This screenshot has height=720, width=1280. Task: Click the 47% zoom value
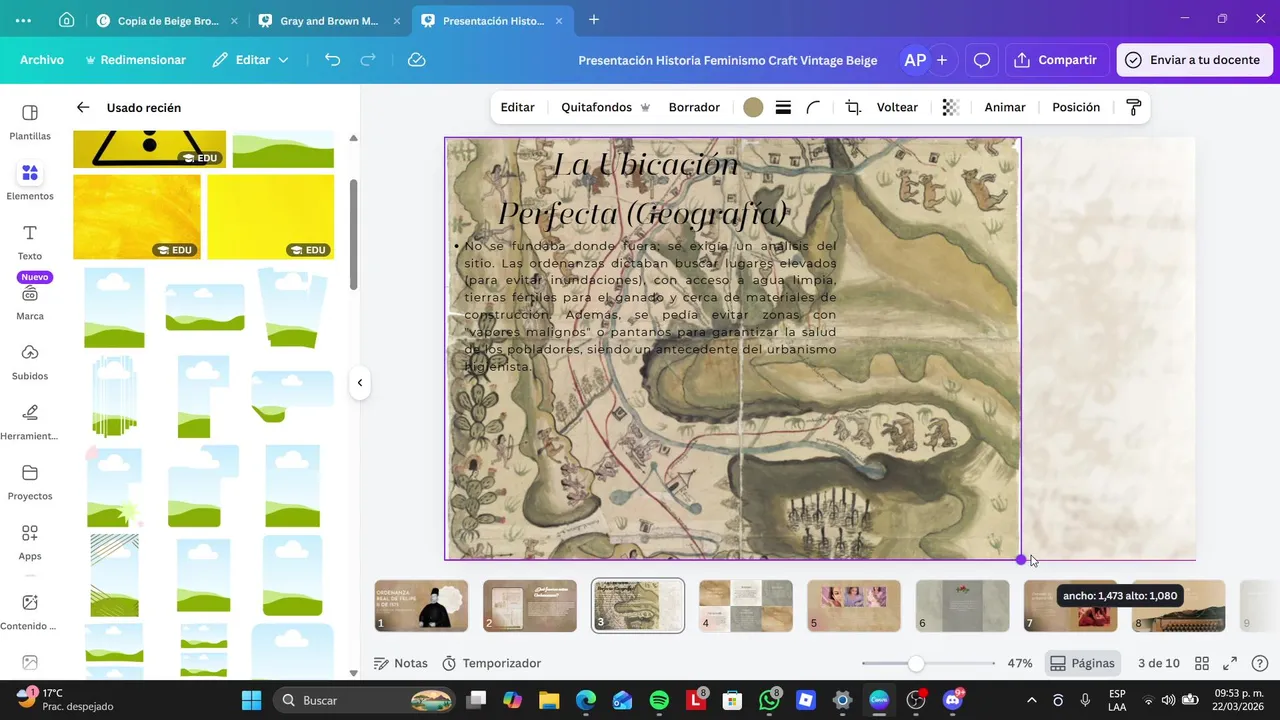click(x=1020, y=663)
